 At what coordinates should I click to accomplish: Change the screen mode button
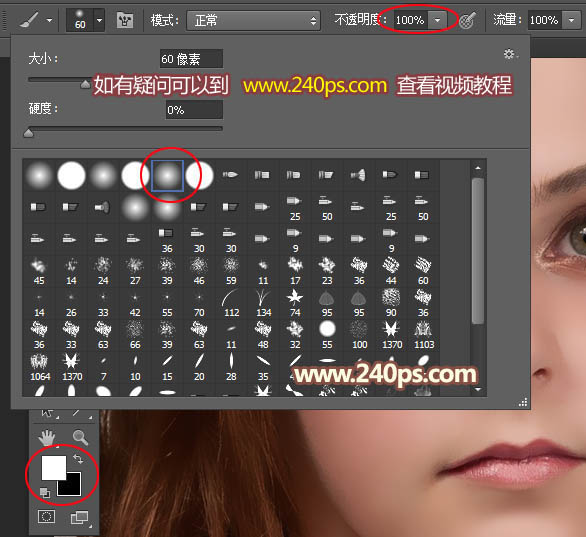click(80, 518)
